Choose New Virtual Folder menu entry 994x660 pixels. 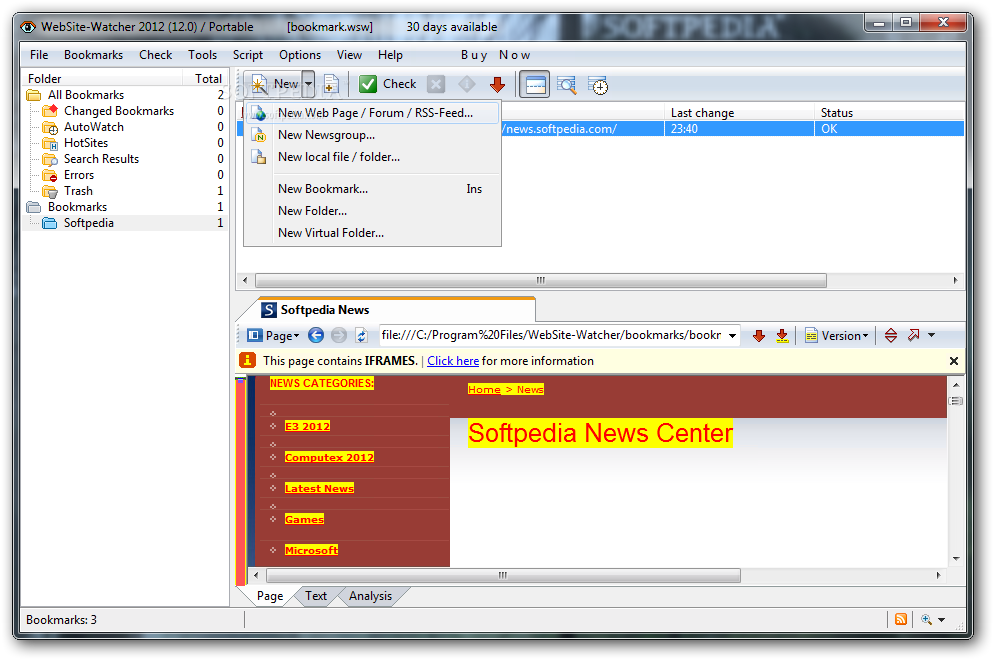click(x=372, y=233)
